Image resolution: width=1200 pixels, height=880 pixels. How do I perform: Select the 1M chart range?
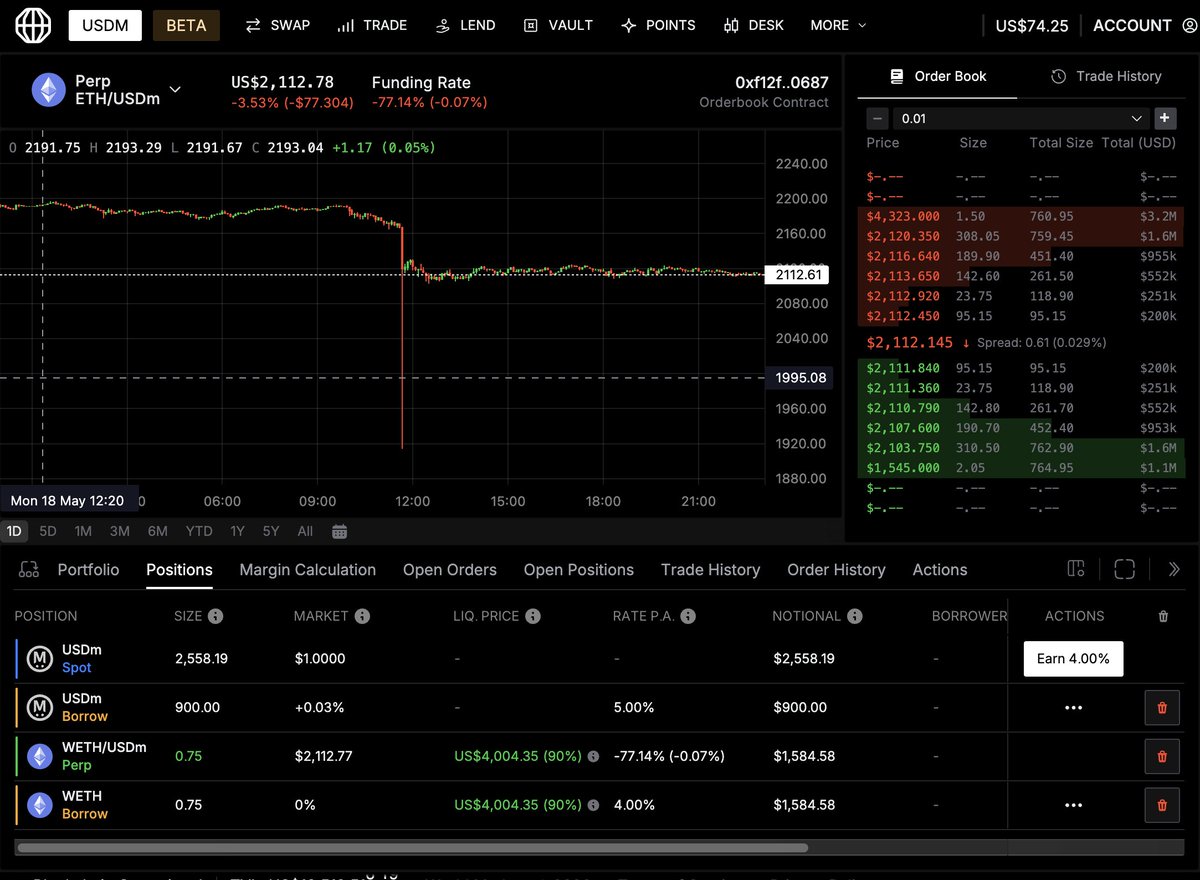pos(83,531)
